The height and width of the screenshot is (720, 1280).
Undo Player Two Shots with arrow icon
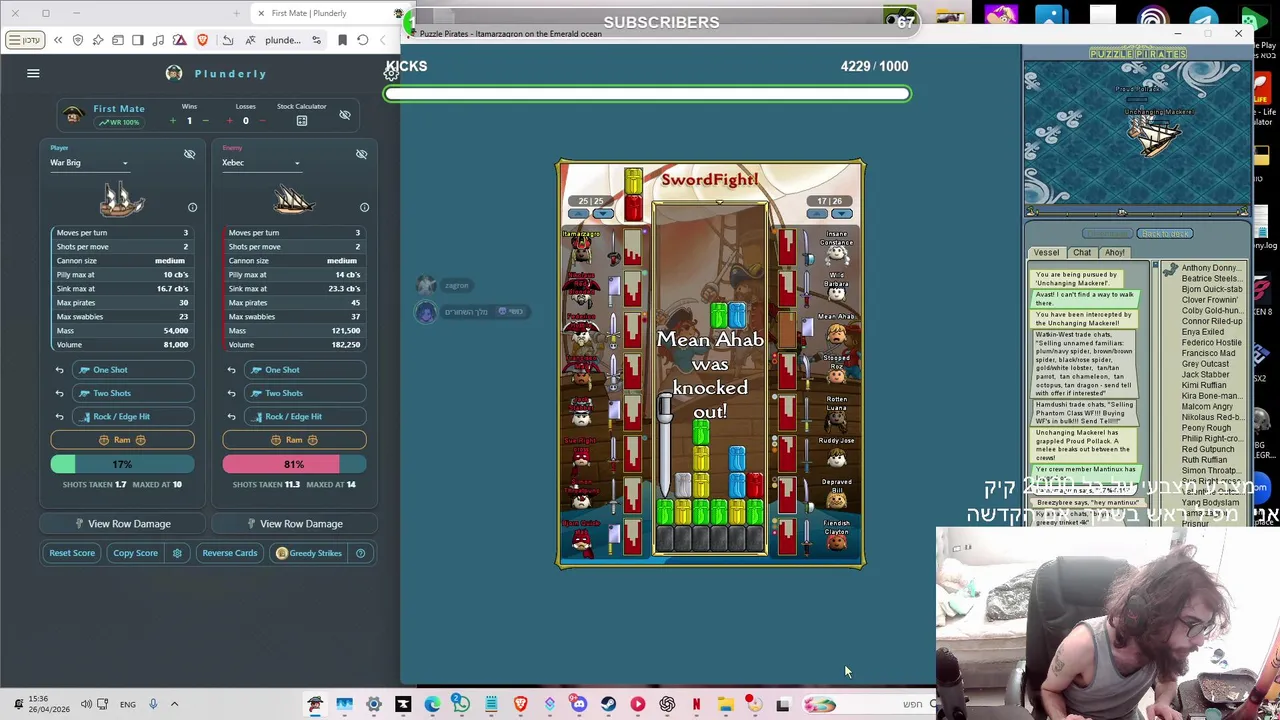click(59, 393)
